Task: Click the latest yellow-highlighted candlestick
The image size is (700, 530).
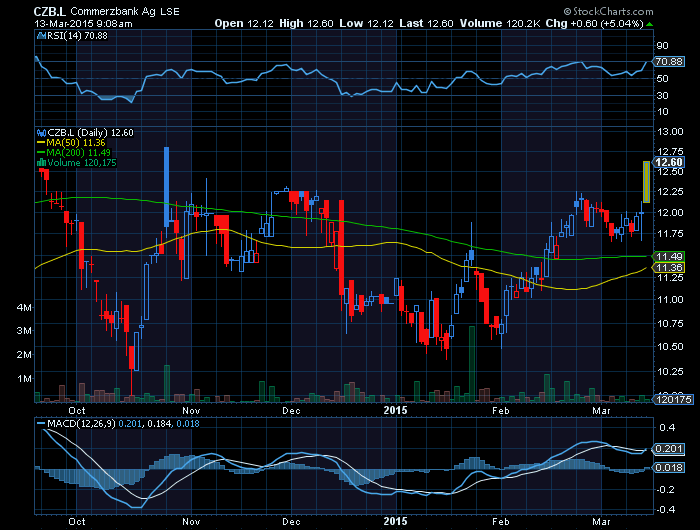Action: tap(646, 182)
